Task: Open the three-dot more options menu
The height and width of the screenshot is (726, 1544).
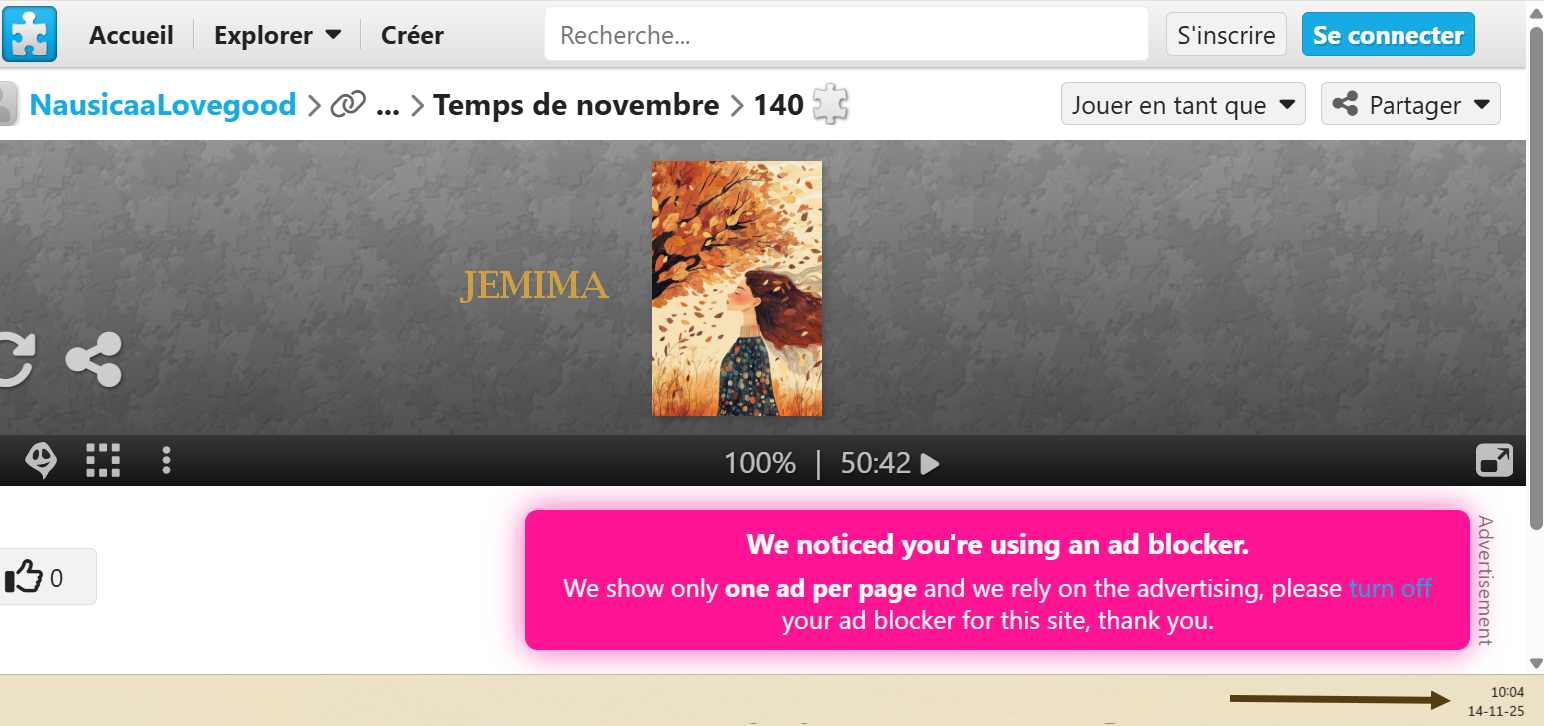Action: [166, 461]
